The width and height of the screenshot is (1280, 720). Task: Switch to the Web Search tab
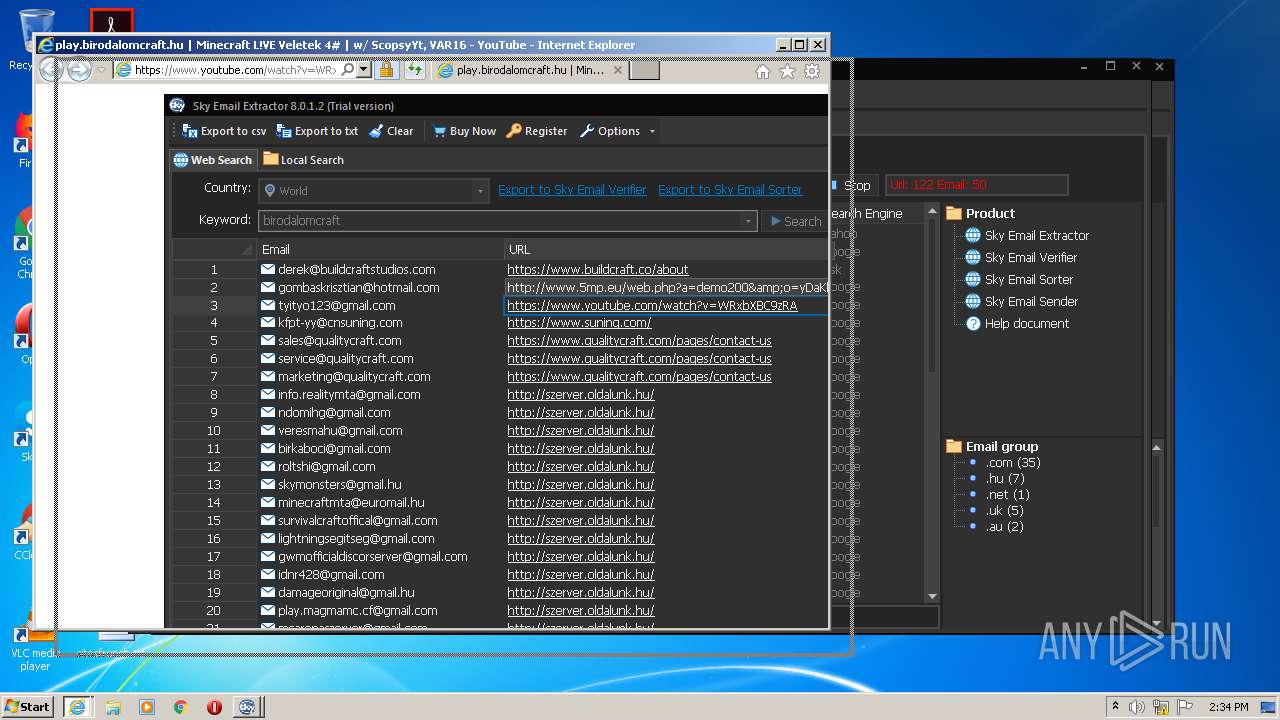pyautogui.click(x=213, y=160)
